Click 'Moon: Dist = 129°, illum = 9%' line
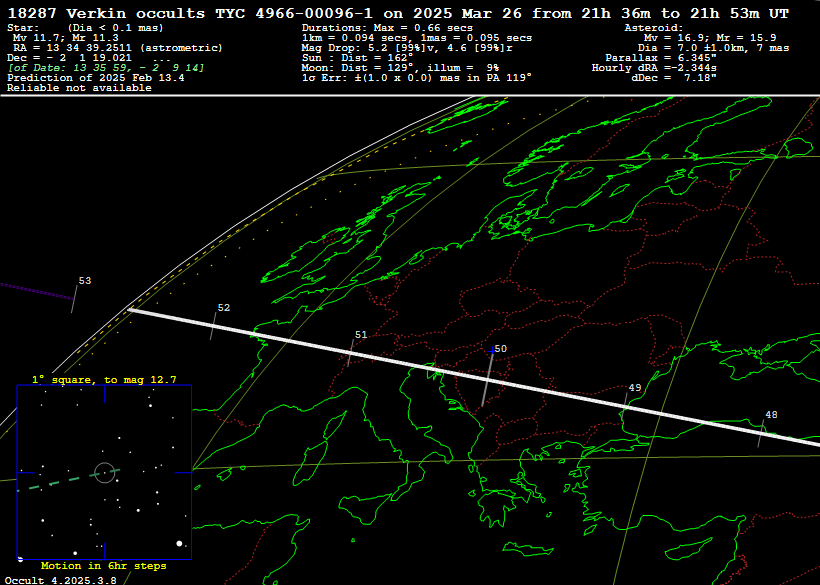The width and height of the screenshot is (820, 585). point(400,68)
